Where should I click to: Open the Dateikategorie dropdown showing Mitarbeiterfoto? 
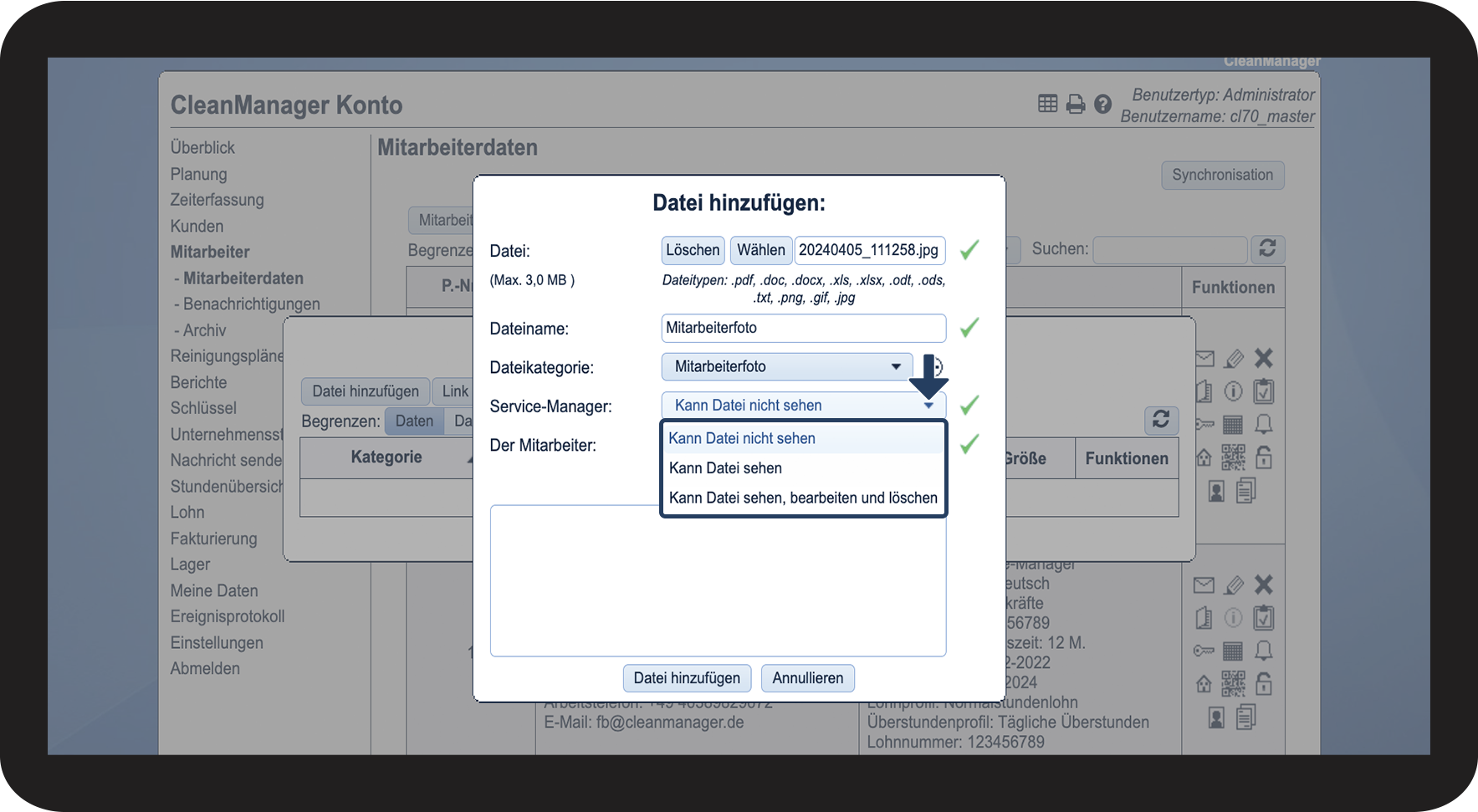point(786,366)
